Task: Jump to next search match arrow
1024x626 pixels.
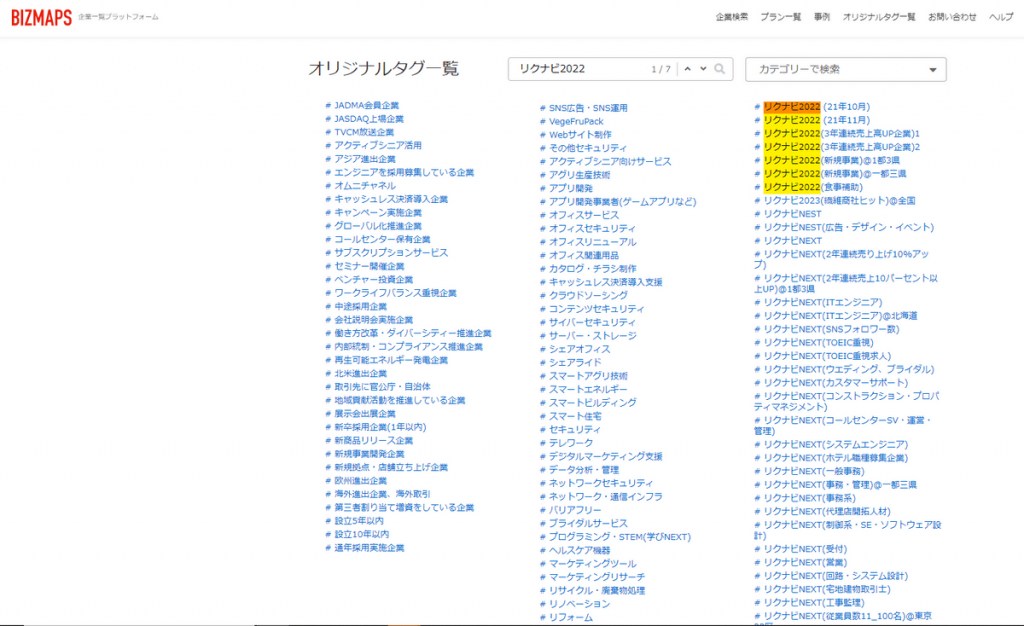Action: (703, 69)
